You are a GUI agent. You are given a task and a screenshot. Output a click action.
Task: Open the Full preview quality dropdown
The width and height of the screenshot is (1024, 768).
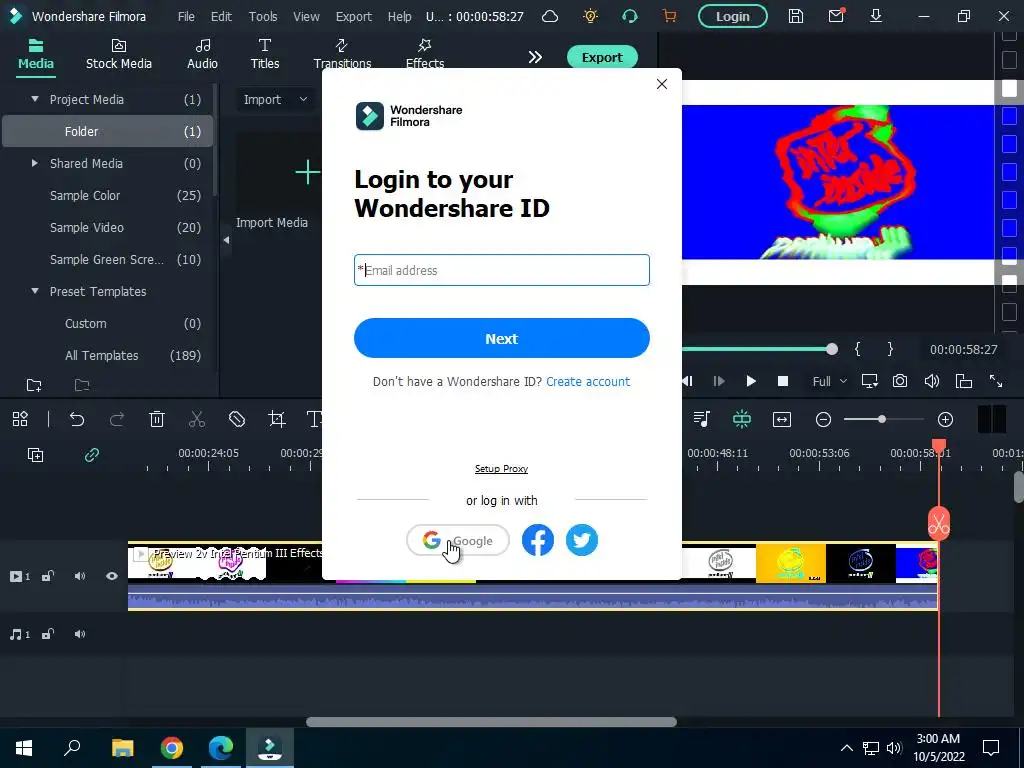(x=829, y=381)
